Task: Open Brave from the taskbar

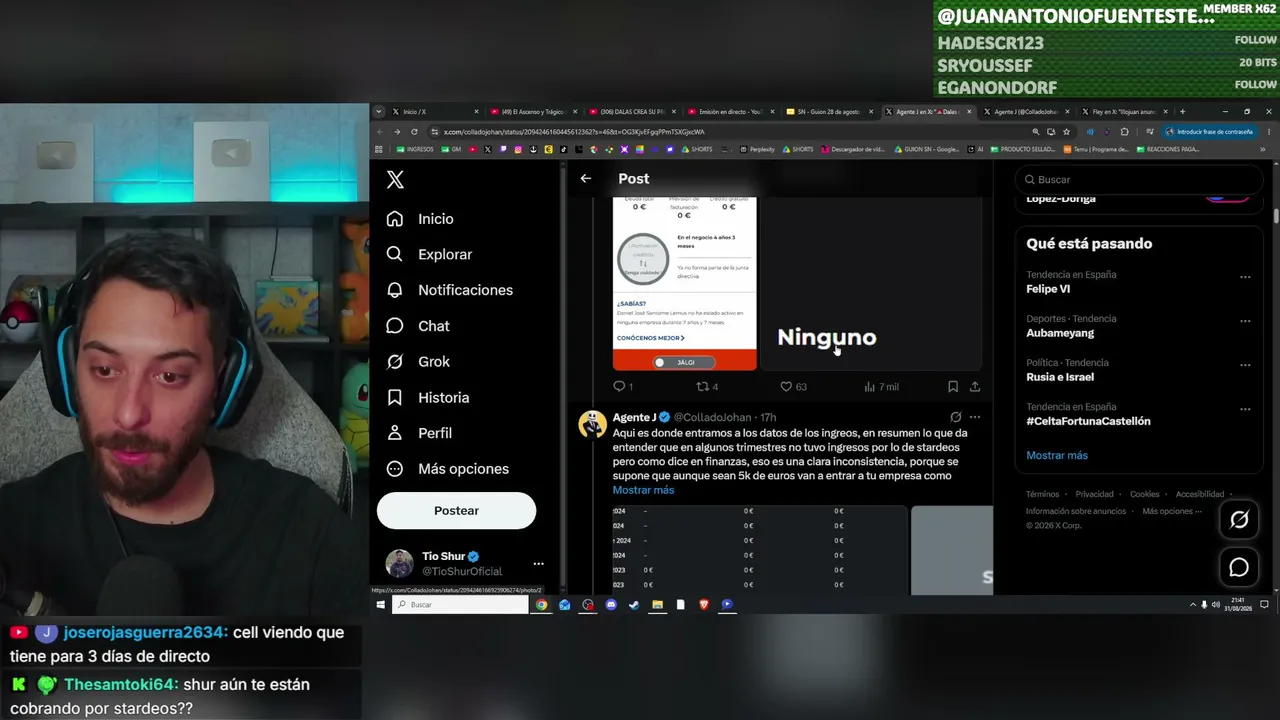Action: click(704, 605)
